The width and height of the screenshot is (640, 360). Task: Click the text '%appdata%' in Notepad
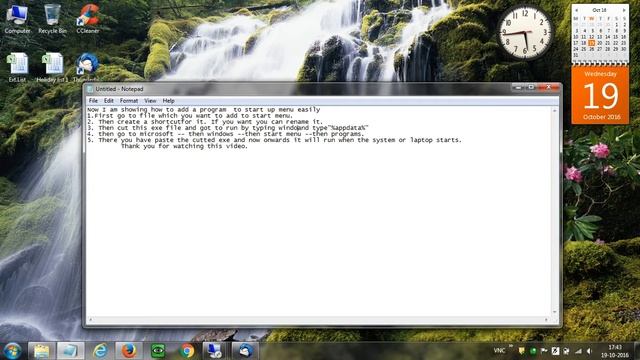click(348, 128)
